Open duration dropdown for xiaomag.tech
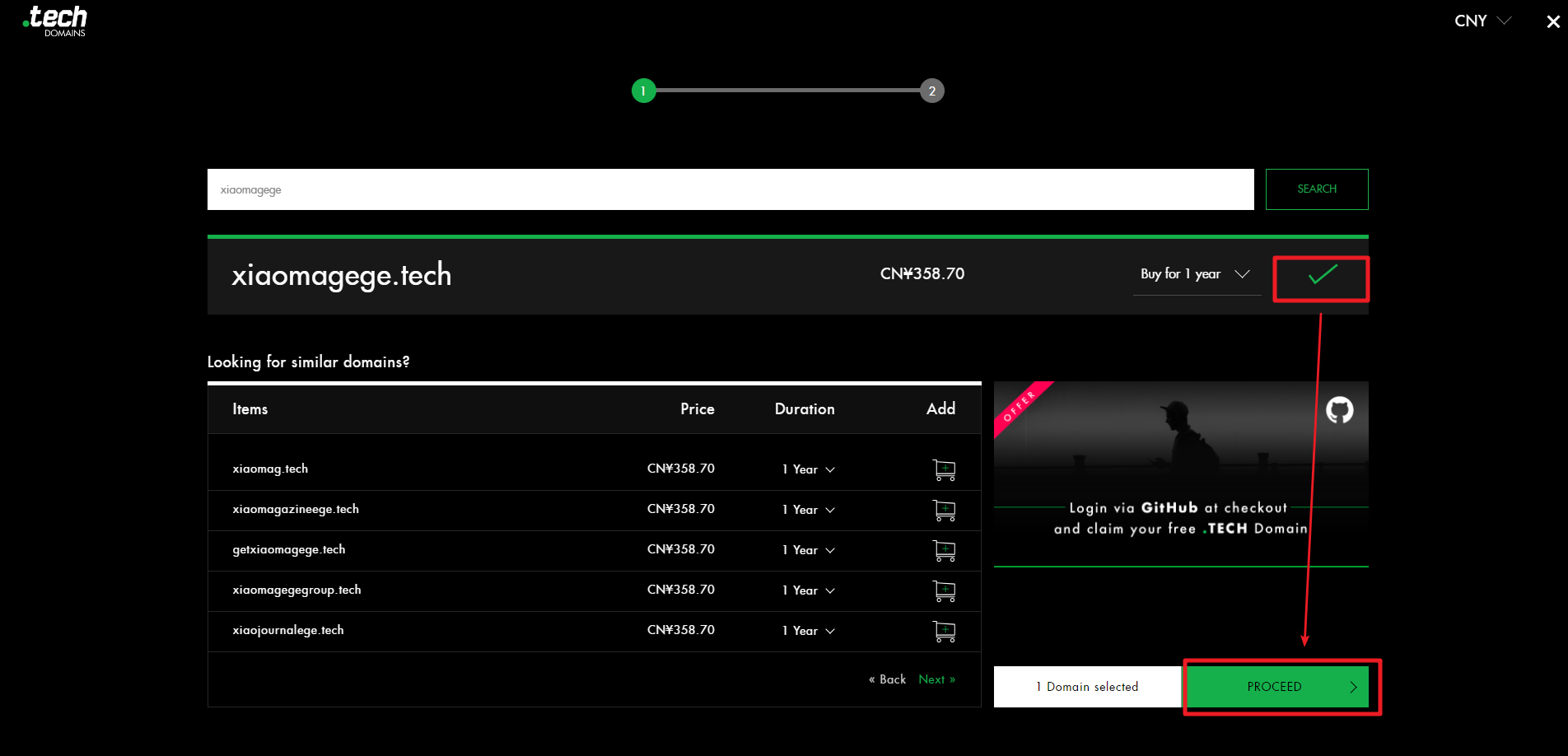This screenshot has height=756, width=1568. [x=808, y=469]
